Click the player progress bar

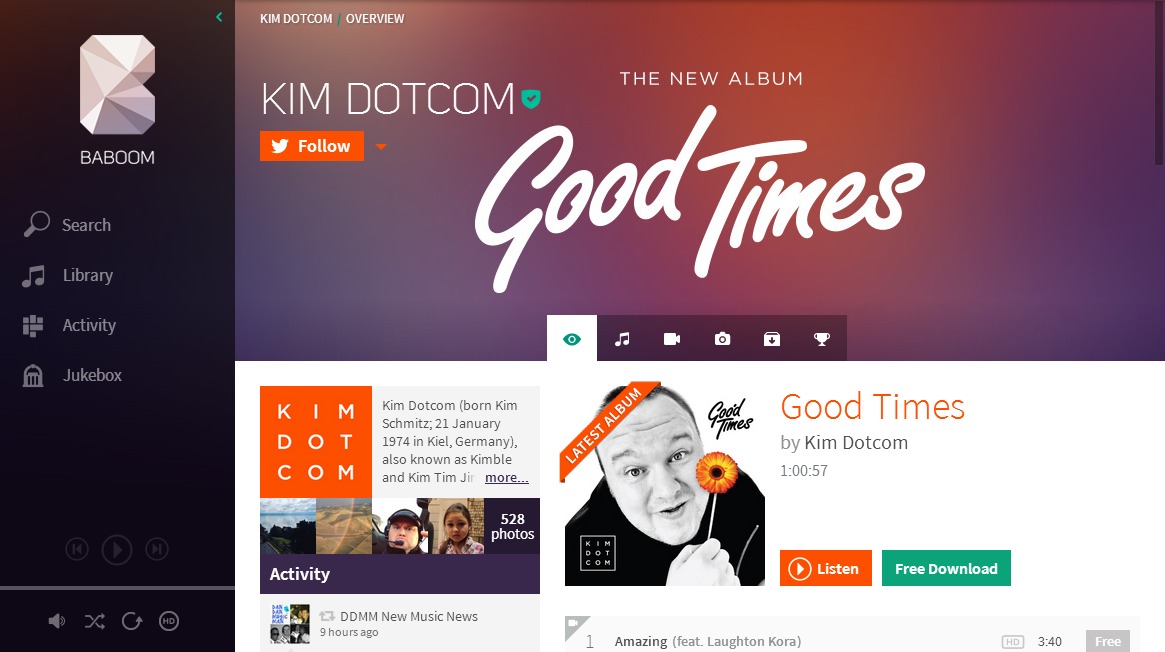117,588
